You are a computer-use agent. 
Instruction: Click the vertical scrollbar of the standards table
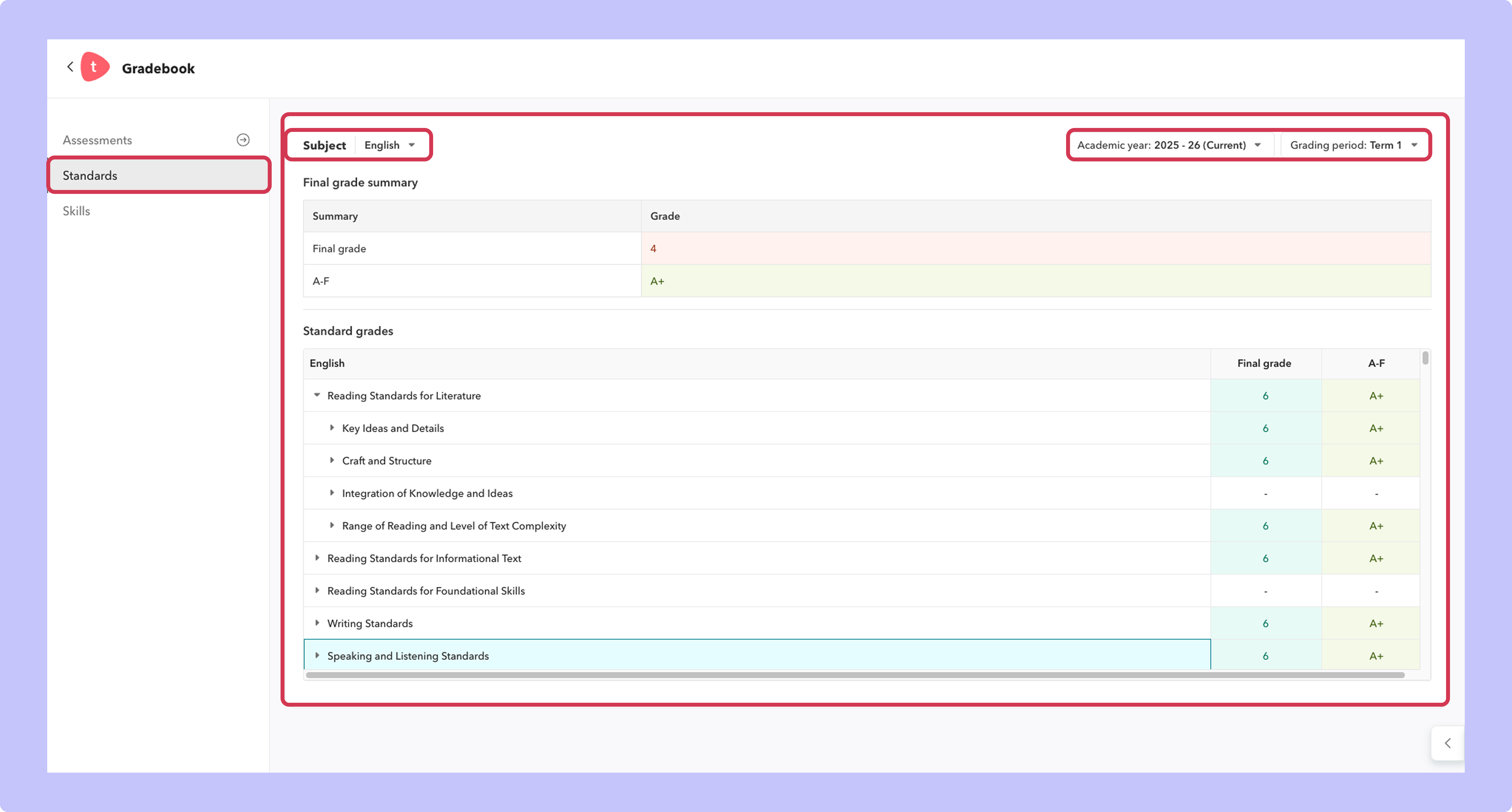point(1425,358)
